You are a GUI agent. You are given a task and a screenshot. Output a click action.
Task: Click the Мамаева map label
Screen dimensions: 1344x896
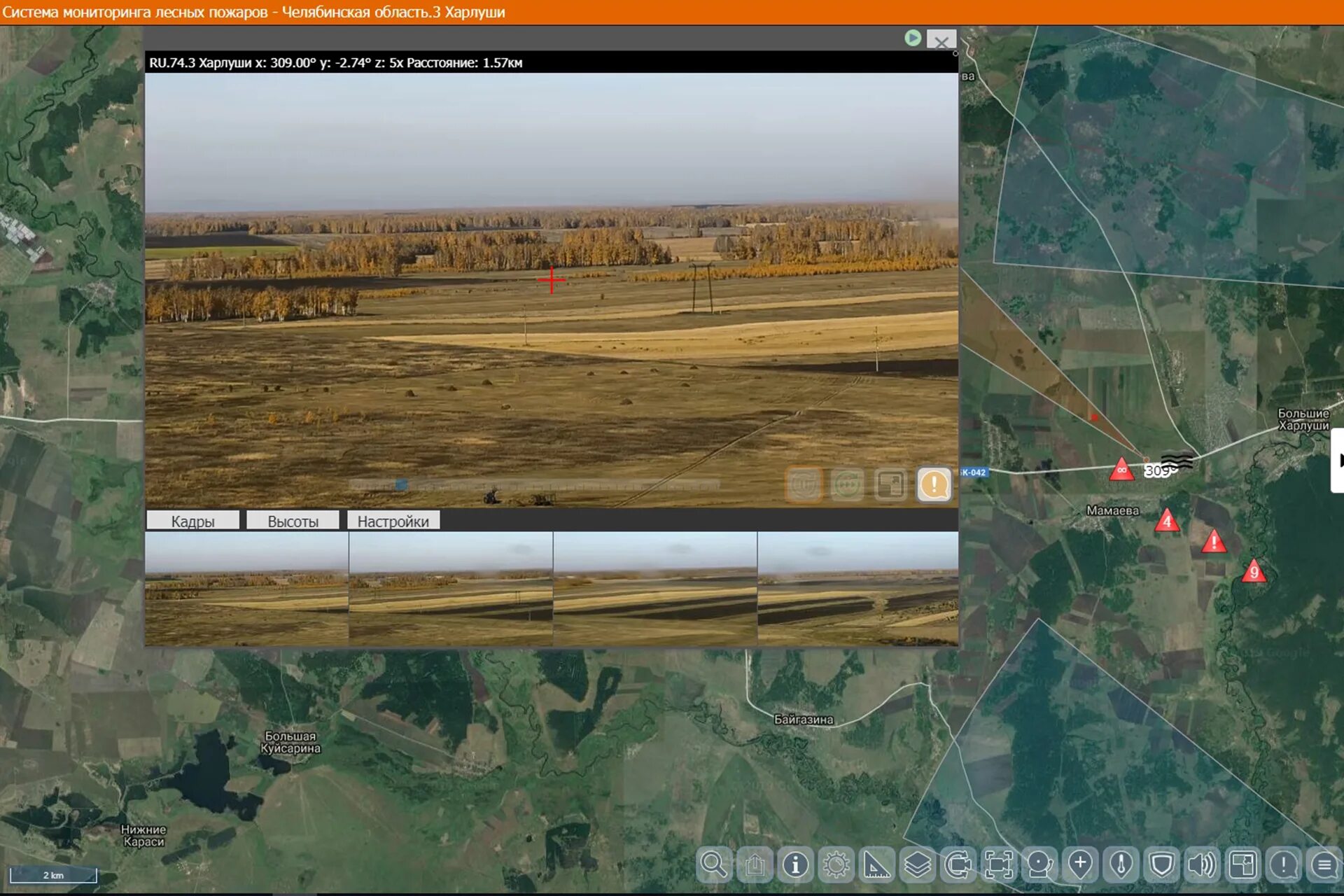pyautogui.click(x=1112, y=510)
